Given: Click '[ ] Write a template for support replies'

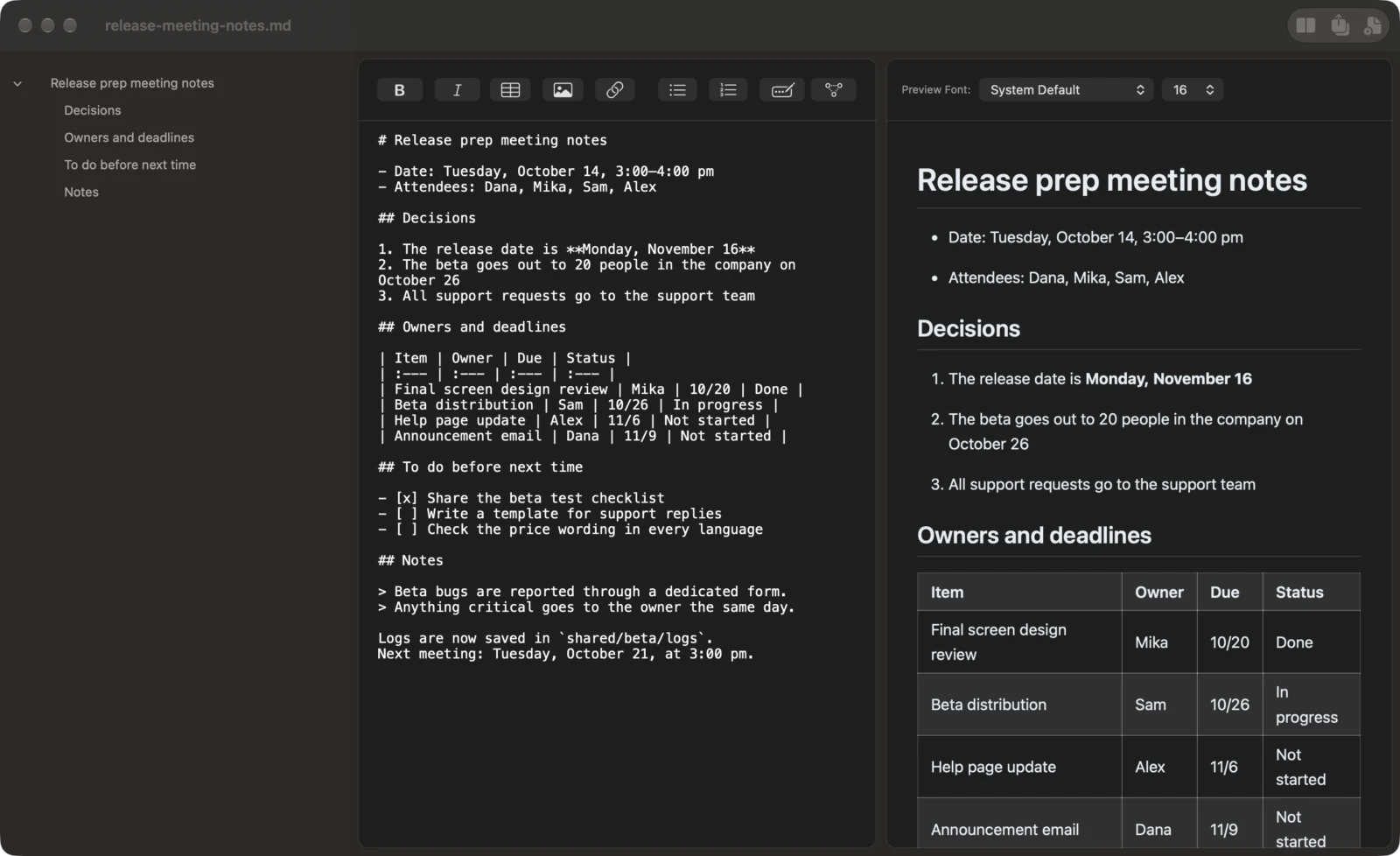Looking at the screenshot, I should click(x=550, y=514).
